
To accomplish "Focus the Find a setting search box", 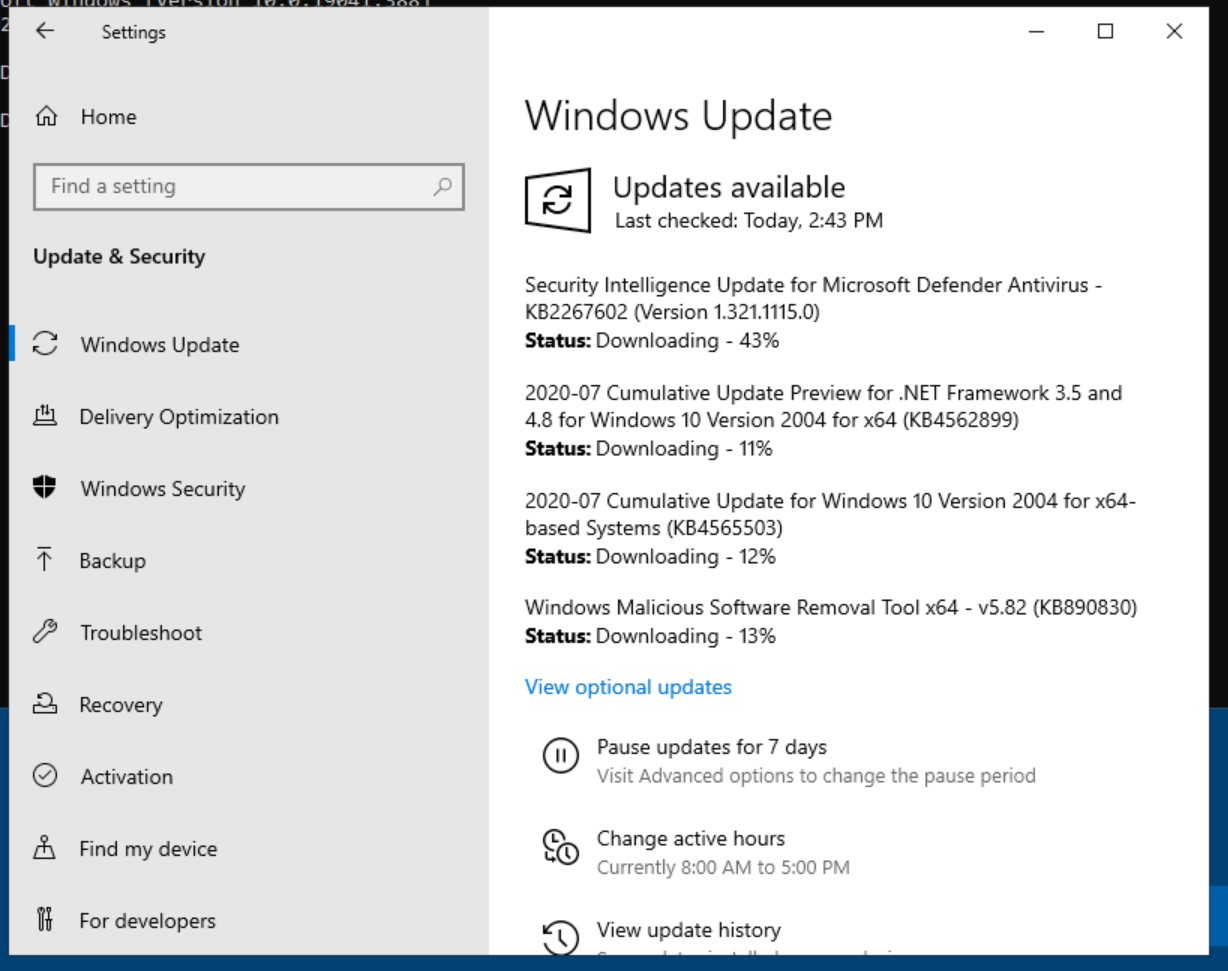I will pos(249,186).
